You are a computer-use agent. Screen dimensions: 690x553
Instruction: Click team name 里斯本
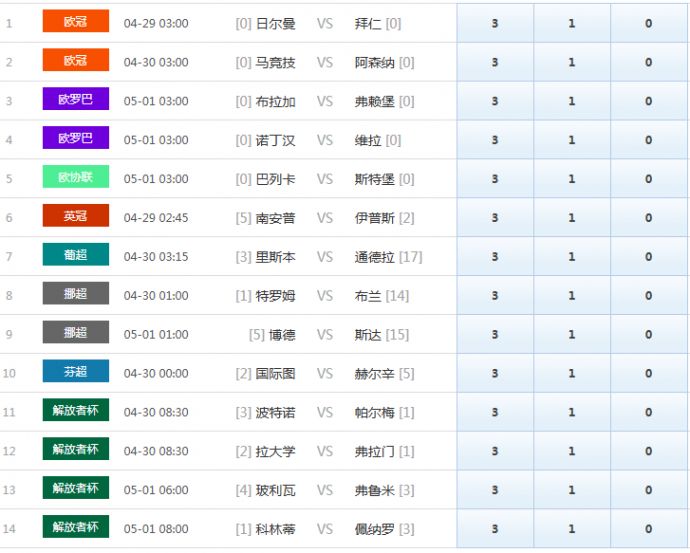[x=275, y=257]
